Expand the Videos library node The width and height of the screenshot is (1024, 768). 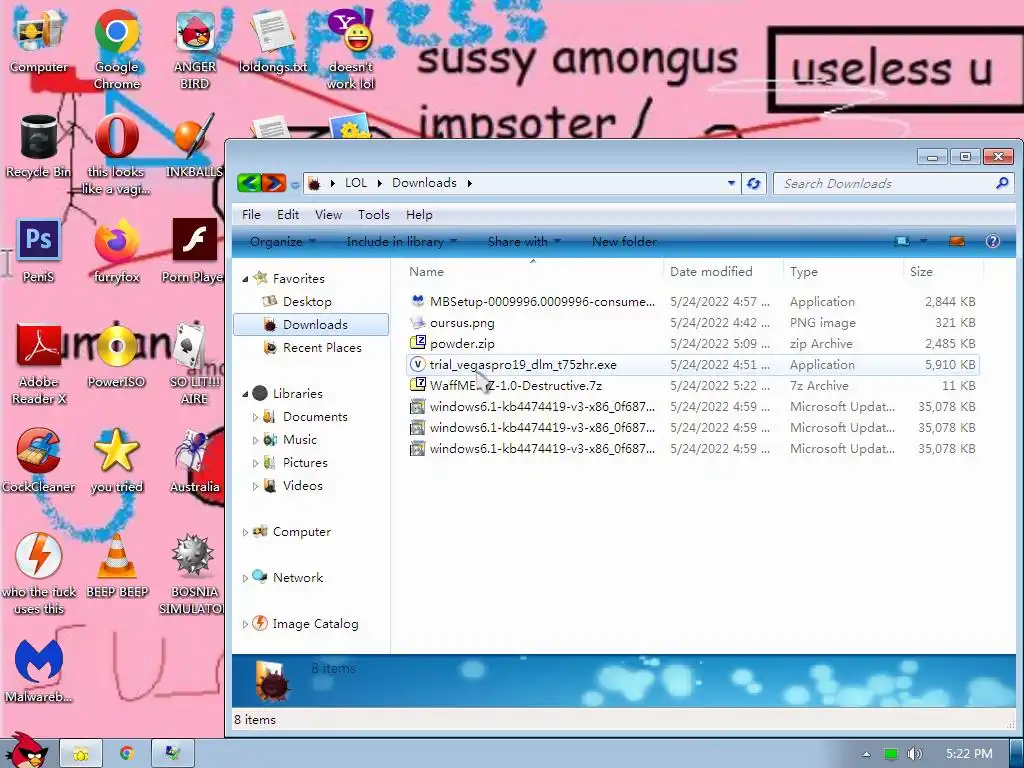[x=255, y=486]
